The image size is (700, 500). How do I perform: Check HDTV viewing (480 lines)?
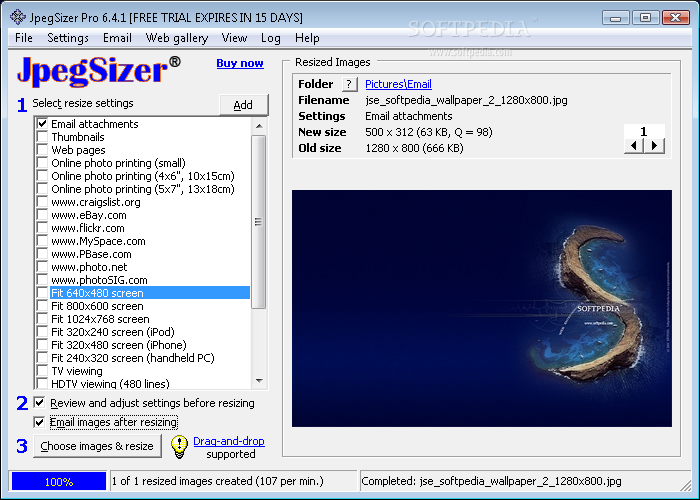42,383
